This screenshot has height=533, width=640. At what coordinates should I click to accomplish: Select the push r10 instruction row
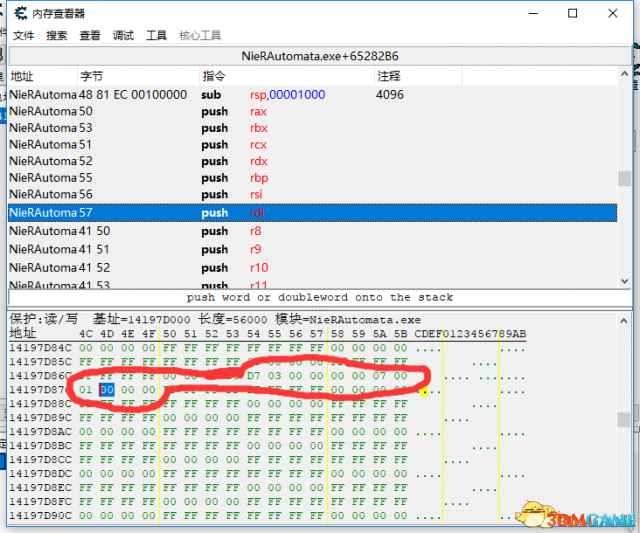(x=313, y=268)
